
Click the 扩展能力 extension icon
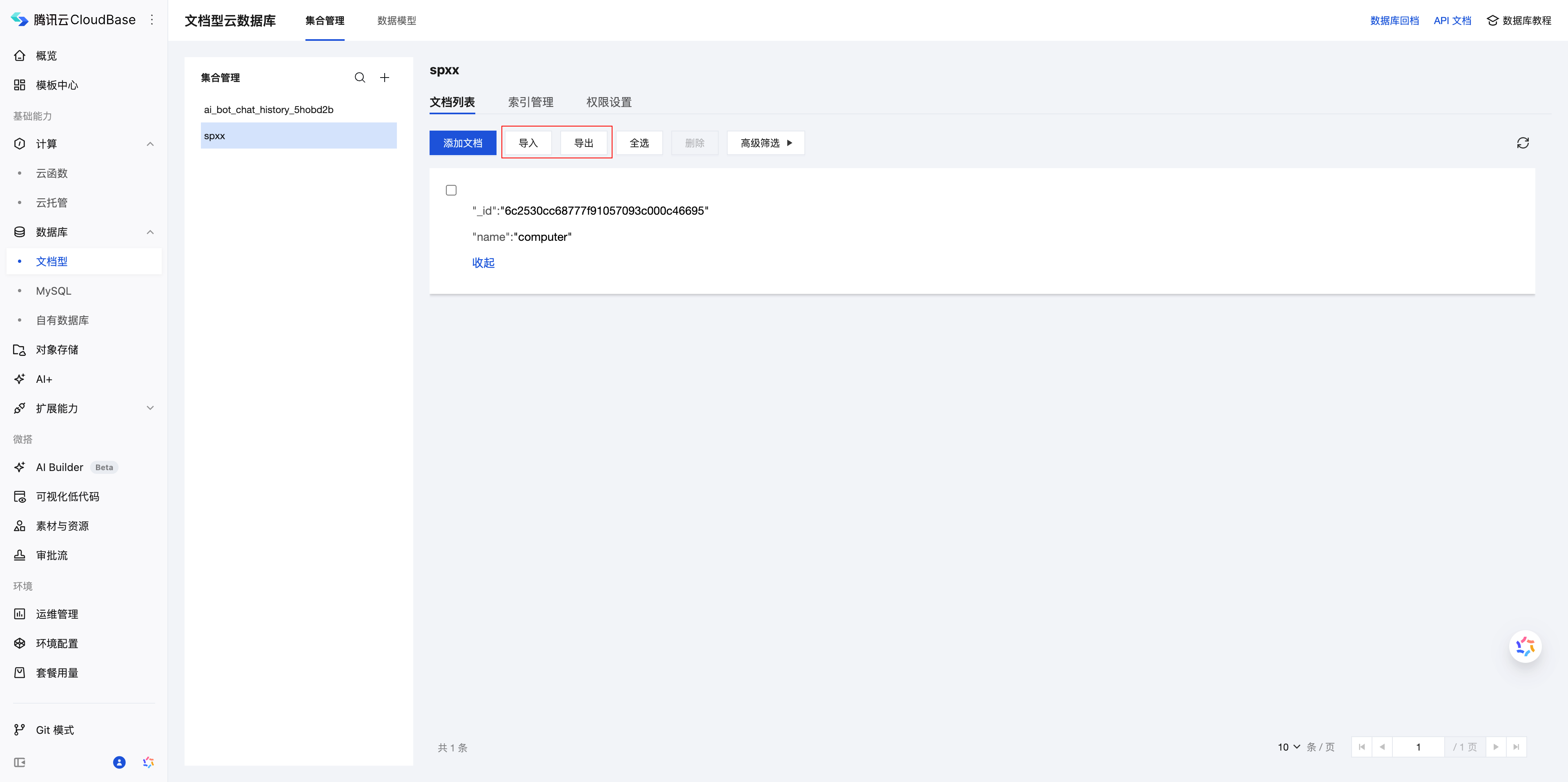click(20, 408)
